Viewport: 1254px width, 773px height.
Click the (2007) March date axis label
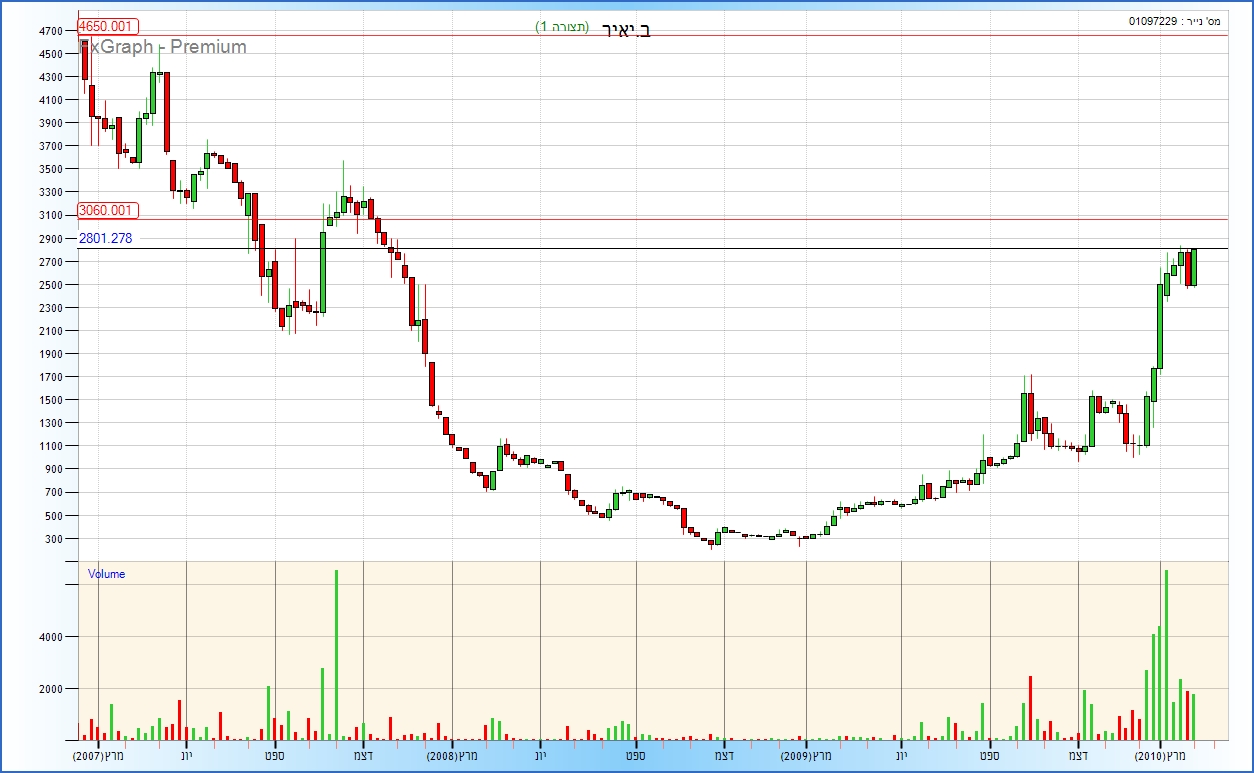[98, 757]
